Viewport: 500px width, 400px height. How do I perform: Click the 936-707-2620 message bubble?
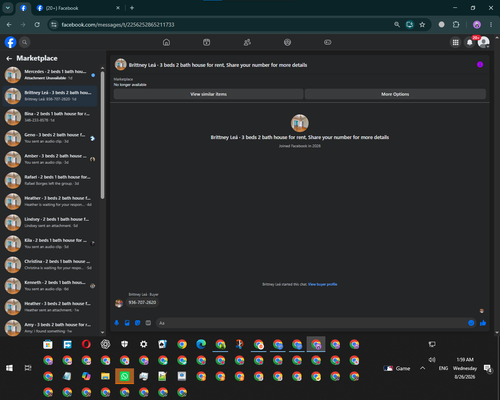142,302
